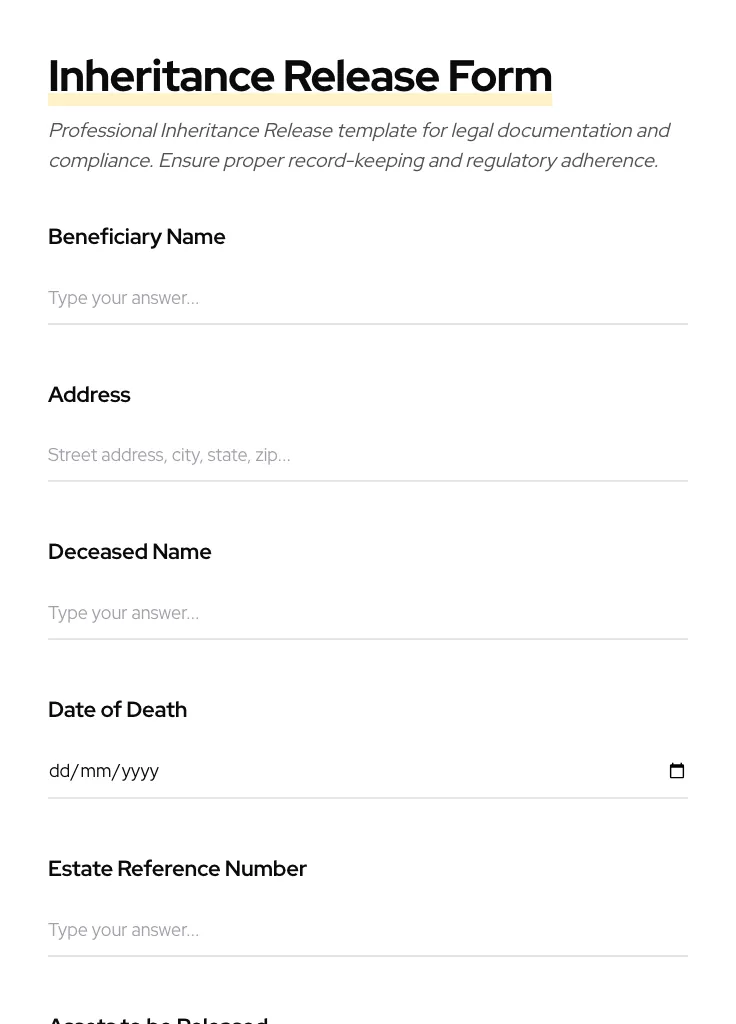Viewport: 736px width, 1024px height.
Task: Click the underline below Beneficiary Name field
Action: point(368,324)
